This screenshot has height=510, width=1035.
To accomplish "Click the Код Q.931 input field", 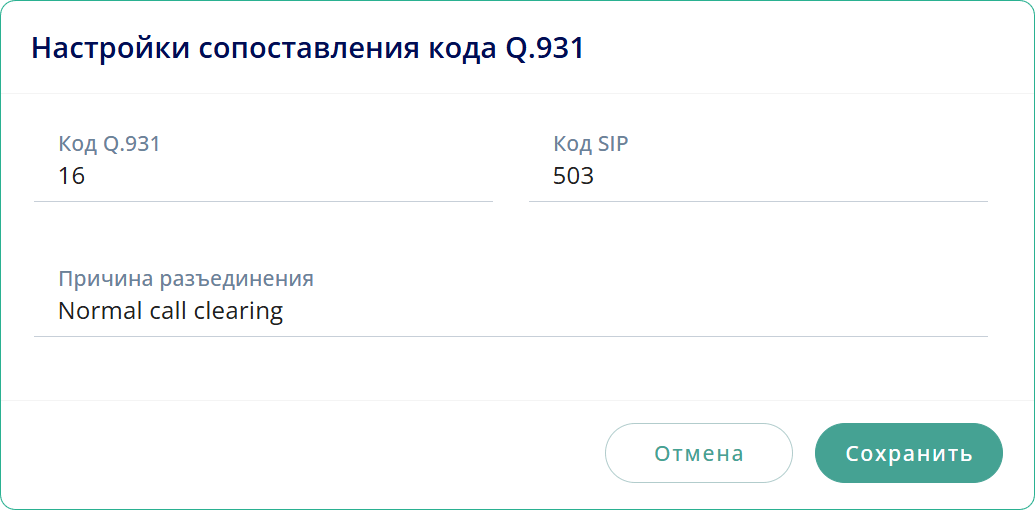I will pyautogui.click(x=263, y=177).
